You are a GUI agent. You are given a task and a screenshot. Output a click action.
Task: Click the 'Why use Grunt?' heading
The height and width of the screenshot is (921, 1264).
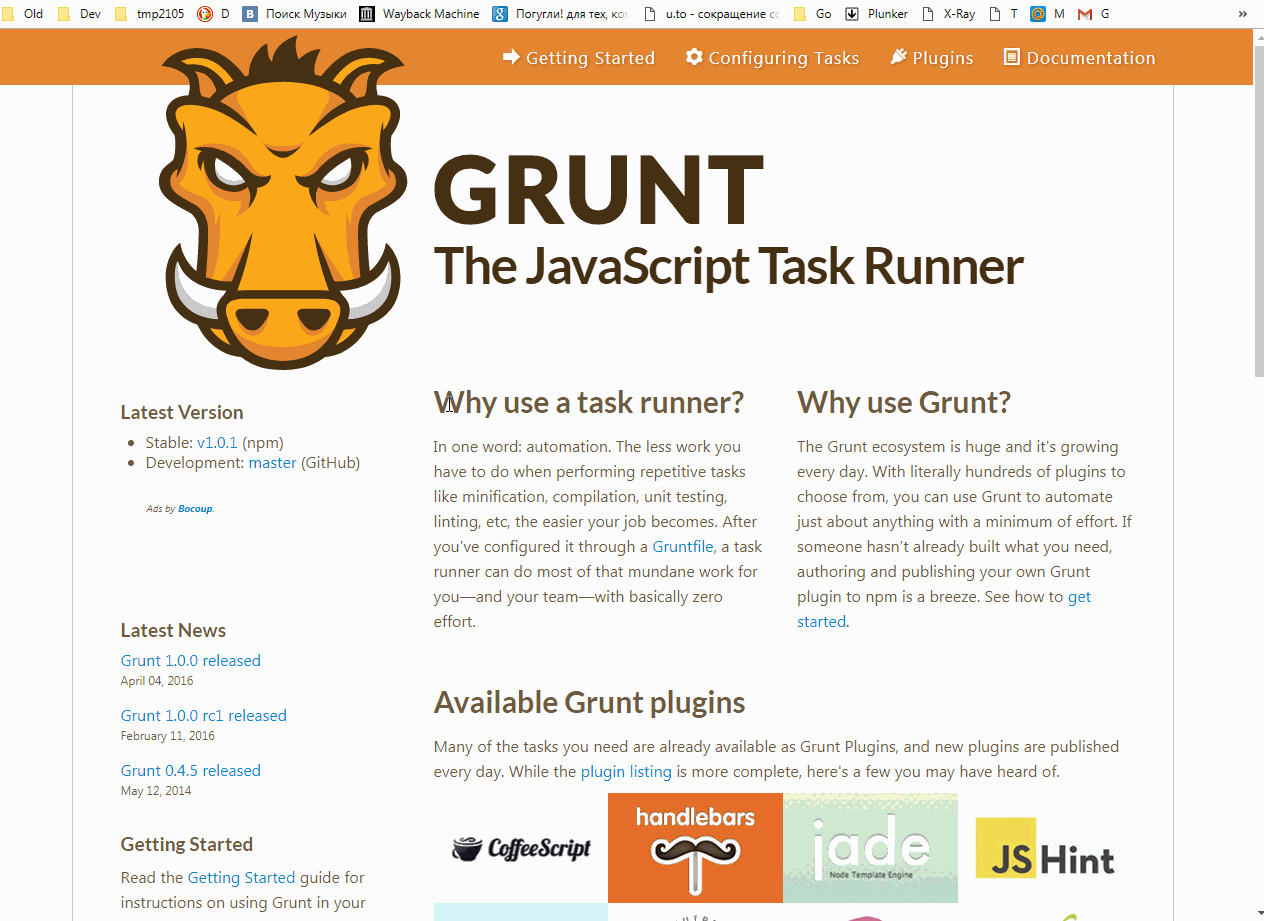coord(904,402)
